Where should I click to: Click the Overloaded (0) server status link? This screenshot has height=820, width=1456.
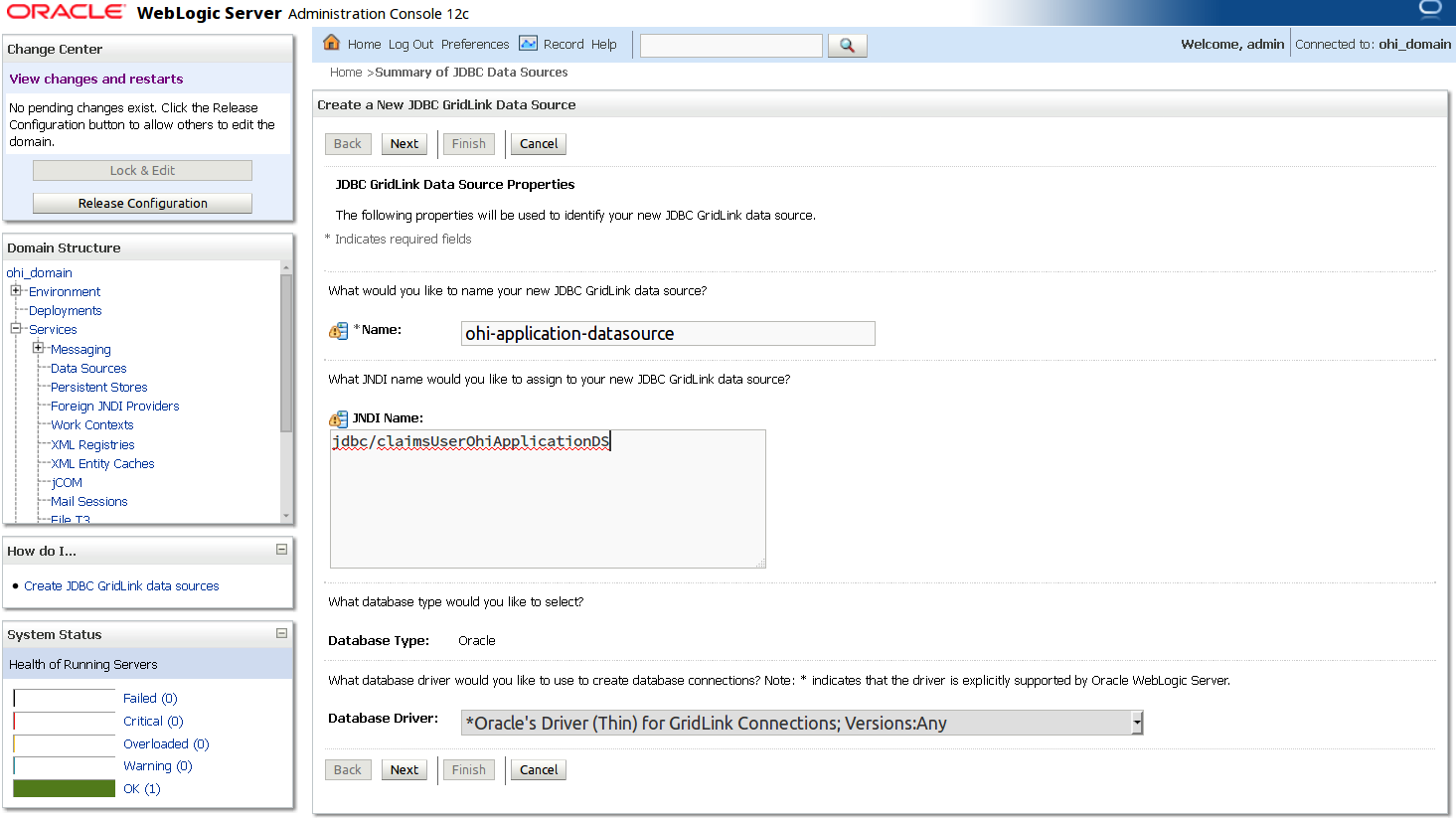[x=166, y=744]
